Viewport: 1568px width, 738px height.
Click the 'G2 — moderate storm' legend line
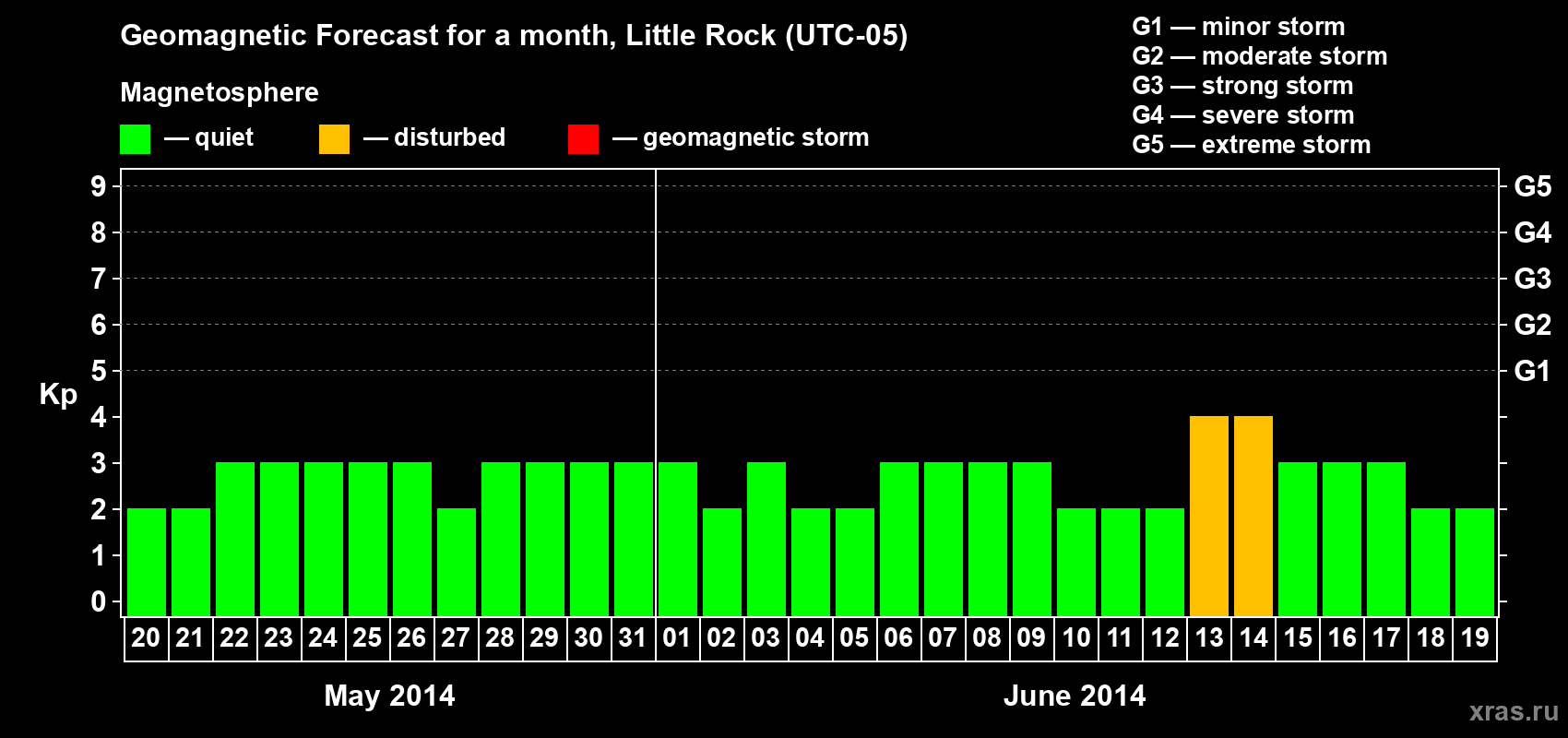pos(1260,56)
